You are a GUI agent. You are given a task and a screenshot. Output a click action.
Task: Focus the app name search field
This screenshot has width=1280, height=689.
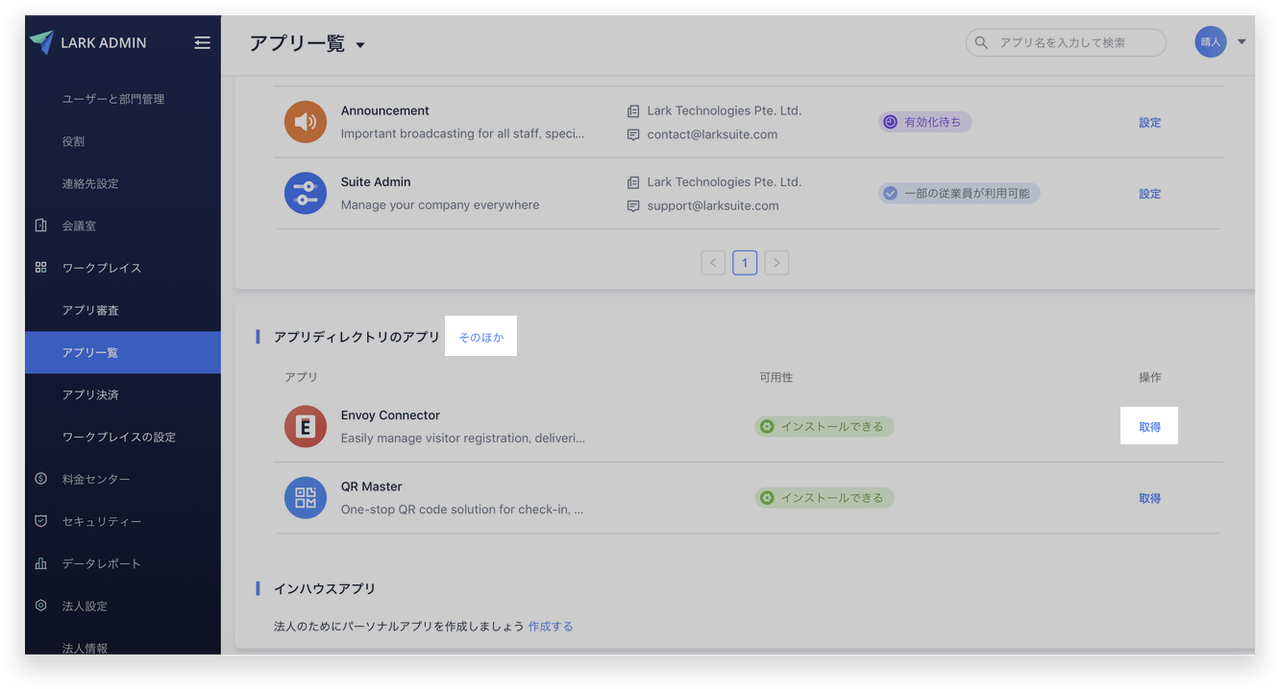tap(1075, 43)
